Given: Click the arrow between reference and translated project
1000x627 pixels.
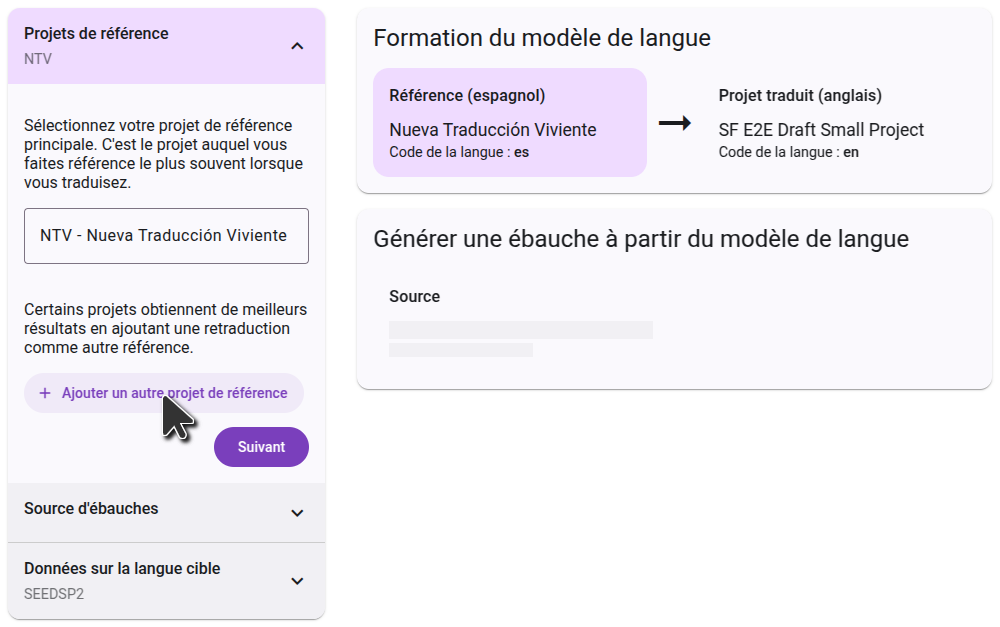Looking at the screenshot, I should [x=675, y=123].
